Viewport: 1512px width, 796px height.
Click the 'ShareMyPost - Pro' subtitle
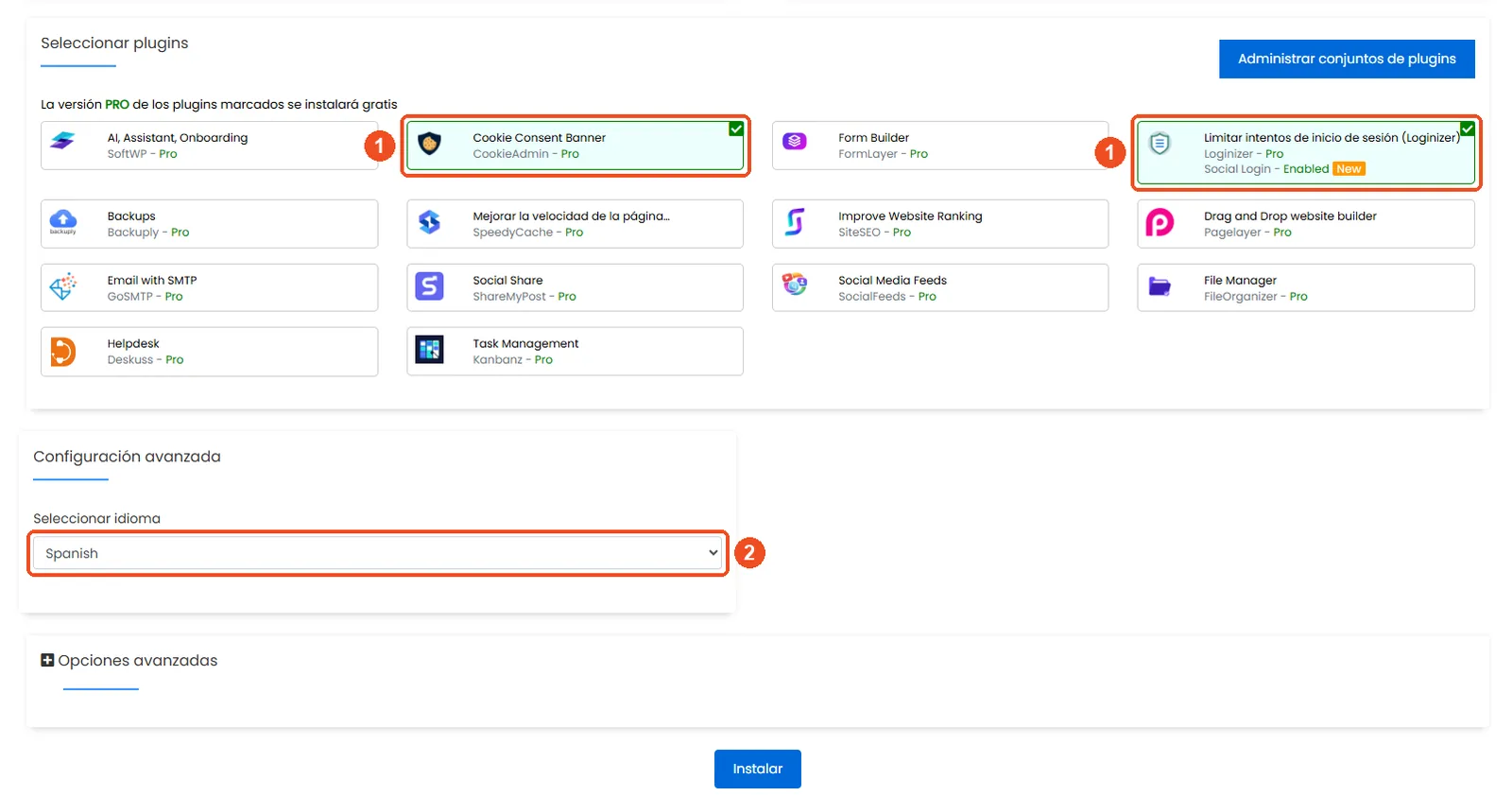pyautogui.click(x=524, y=297)
